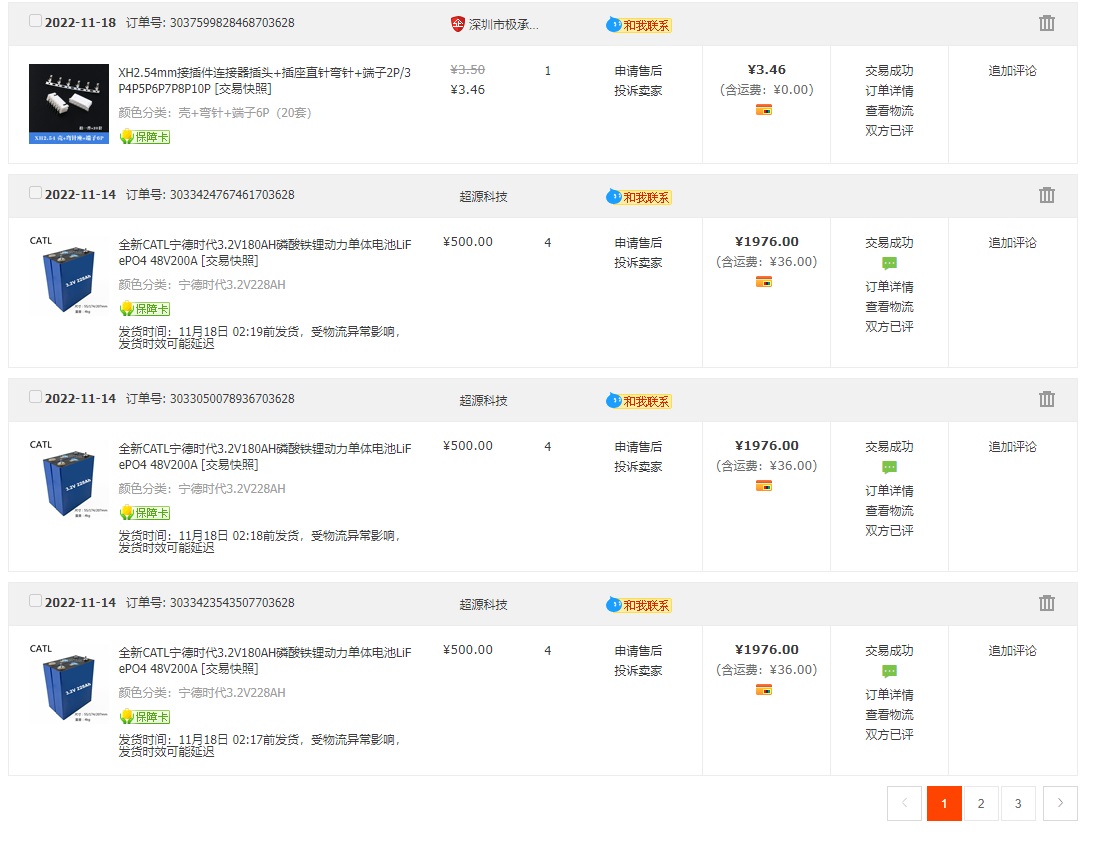Click 追加评论 for the XH2.54mm connector order
Viewport: 1105px width, 842px height.
click(1012, 71)
